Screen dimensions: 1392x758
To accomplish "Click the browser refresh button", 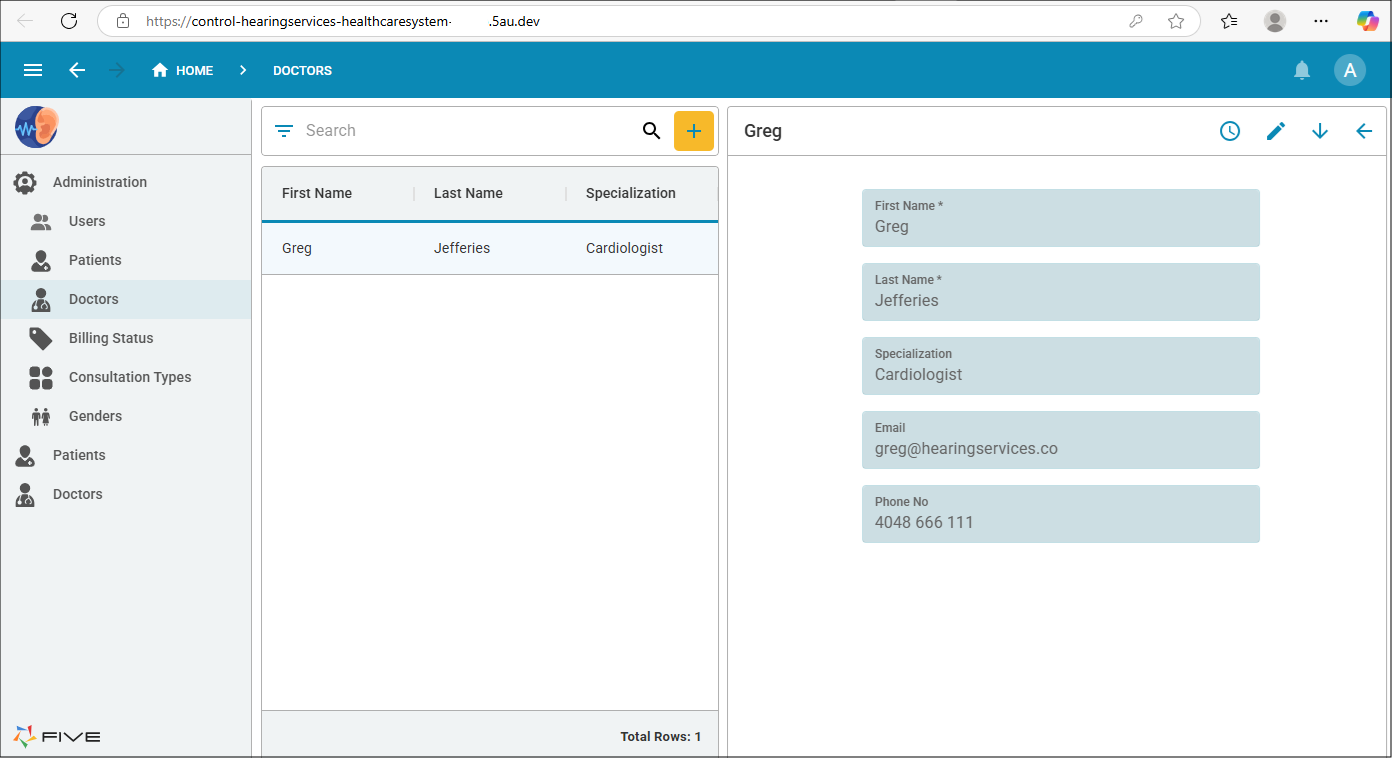I will [x=69, y=21].
